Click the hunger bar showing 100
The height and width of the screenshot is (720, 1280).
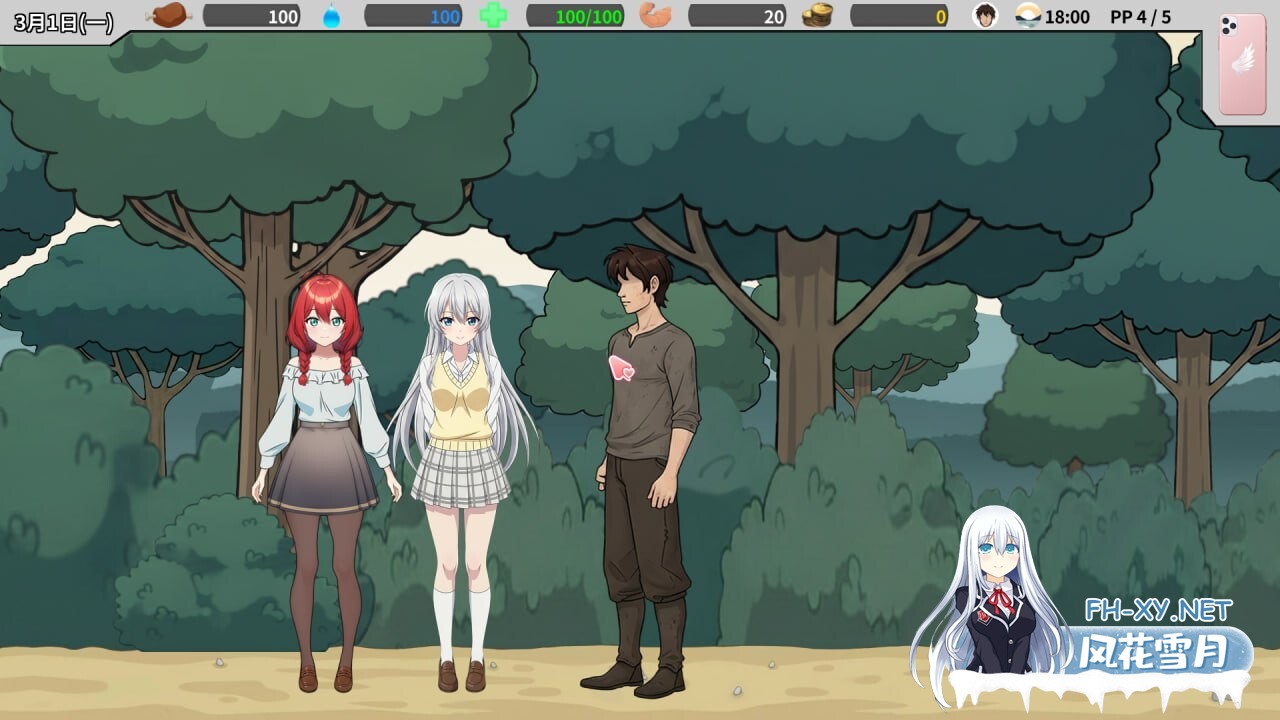tap(250, 15)
